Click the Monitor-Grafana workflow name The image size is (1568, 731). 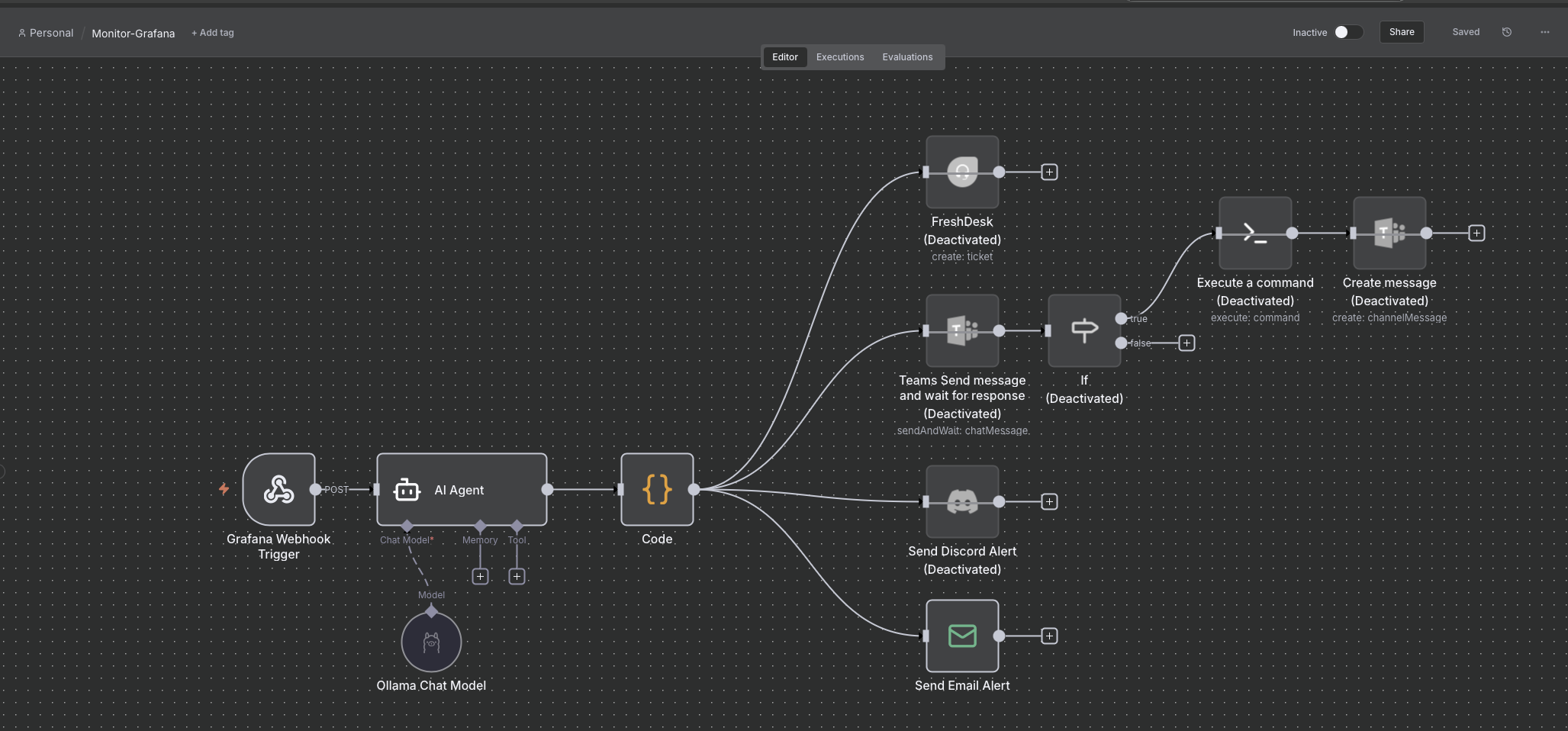(x=134, y=34)
